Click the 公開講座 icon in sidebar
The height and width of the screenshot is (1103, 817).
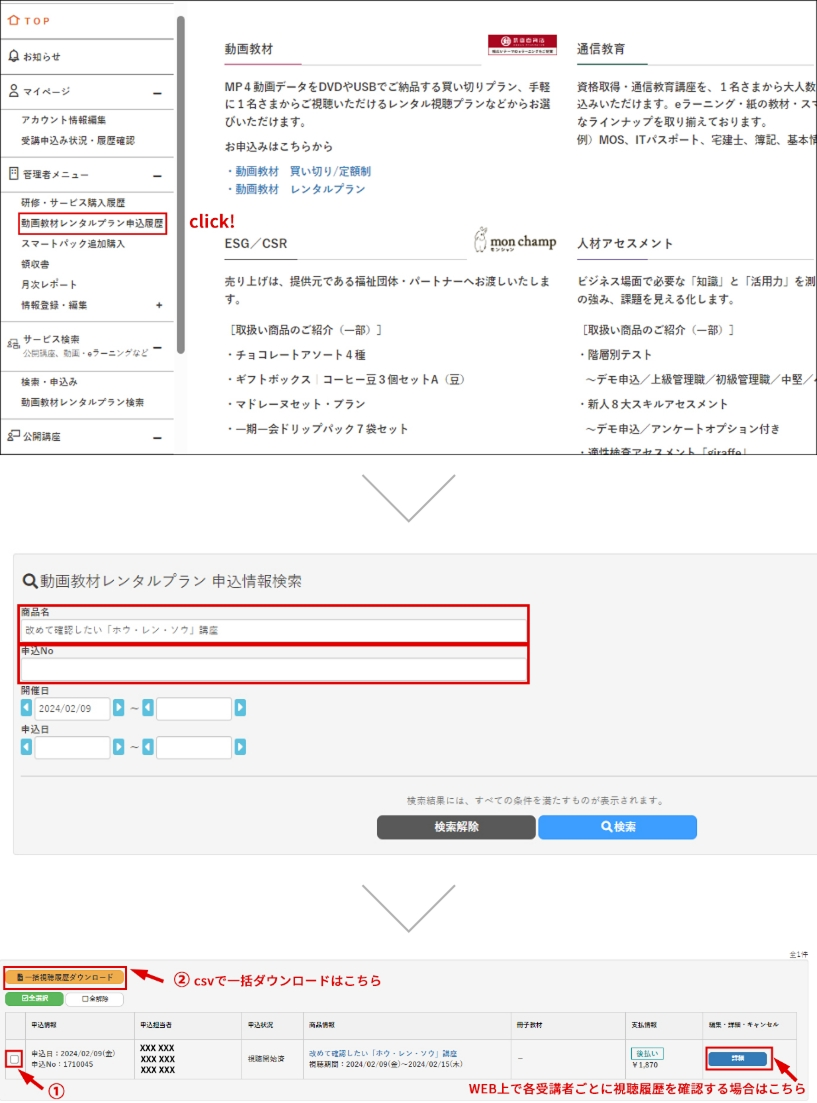tap(13, 437)
